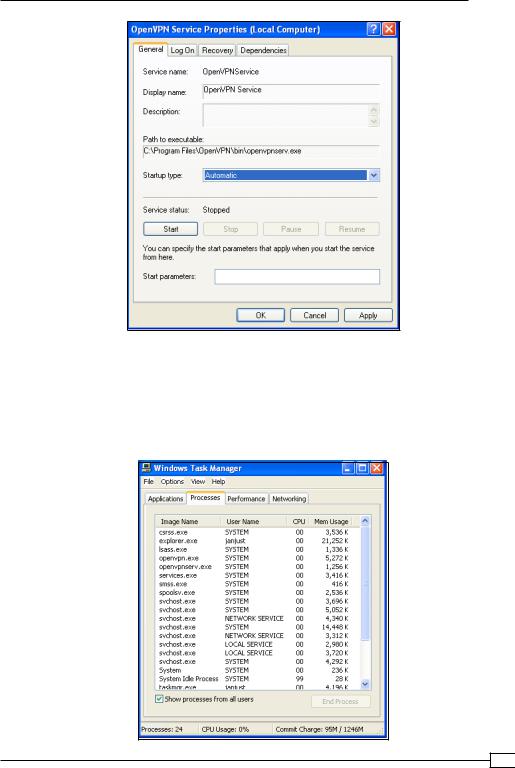Select the csrss.exe process row
The image size is (515, 768).
pyautogui.click(x=257, y=532)
